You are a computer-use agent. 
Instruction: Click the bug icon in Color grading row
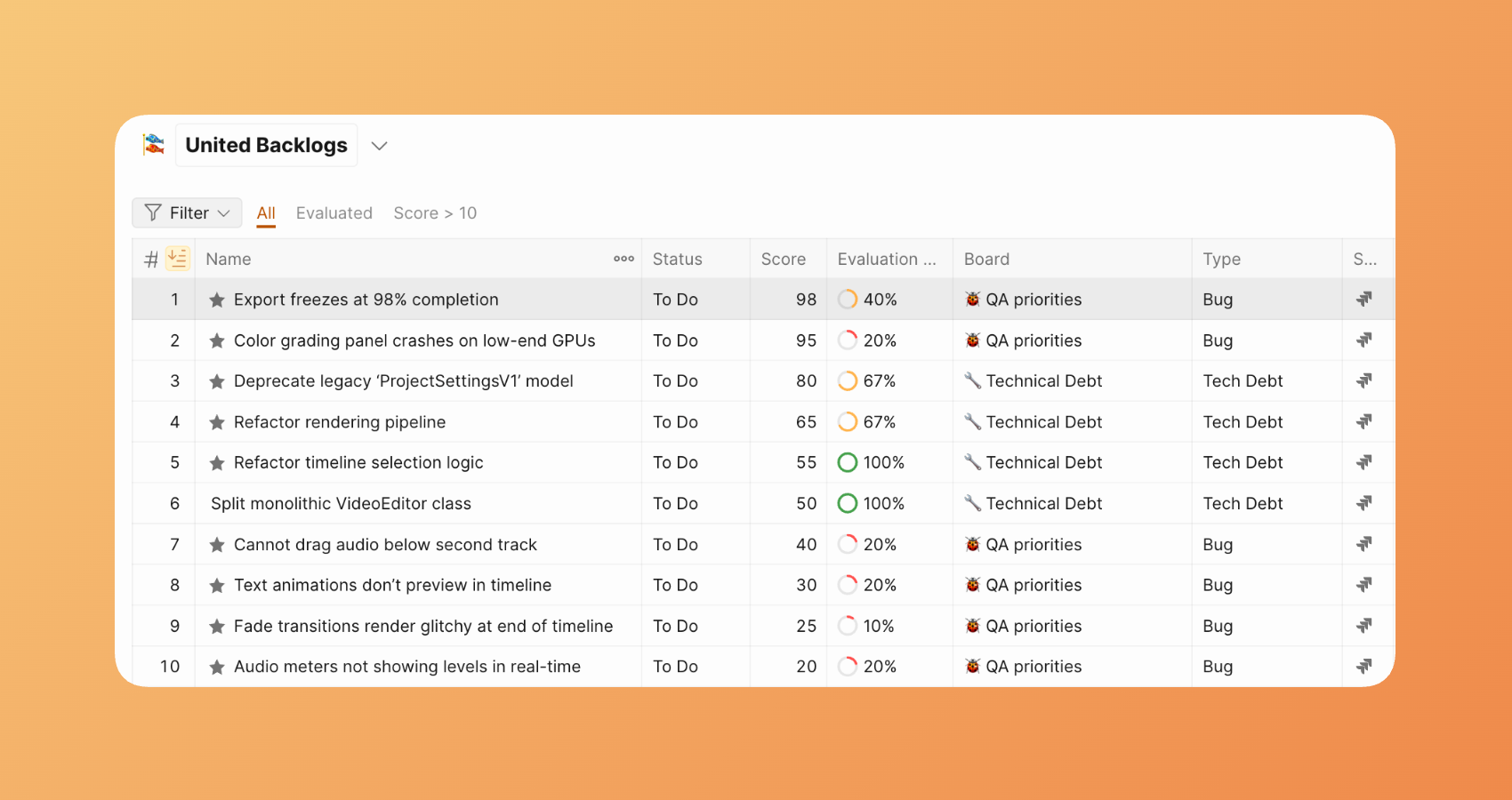tap(972, 340)
